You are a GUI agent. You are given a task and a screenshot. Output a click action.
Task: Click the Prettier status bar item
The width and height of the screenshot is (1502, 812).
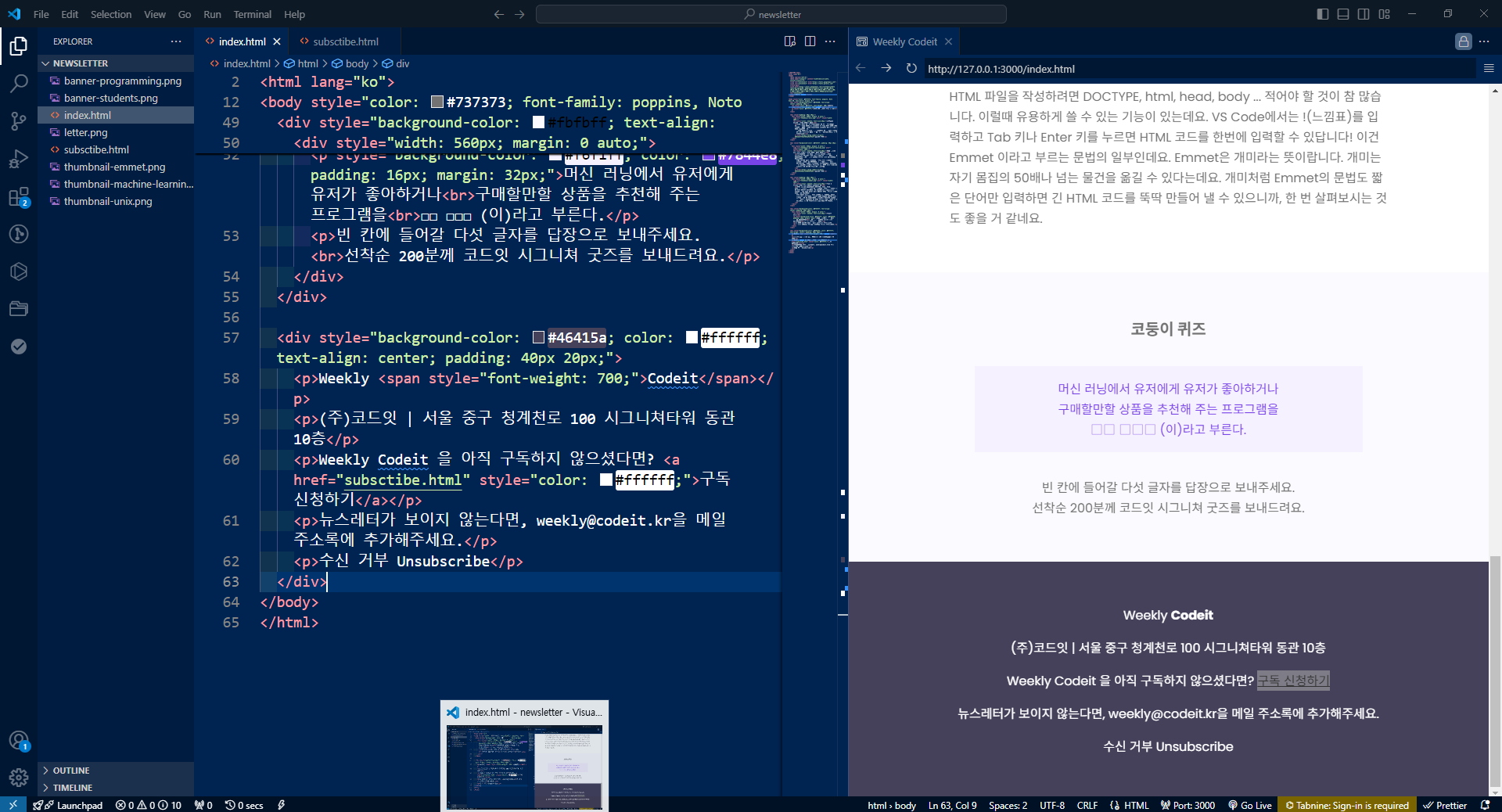1445,805
